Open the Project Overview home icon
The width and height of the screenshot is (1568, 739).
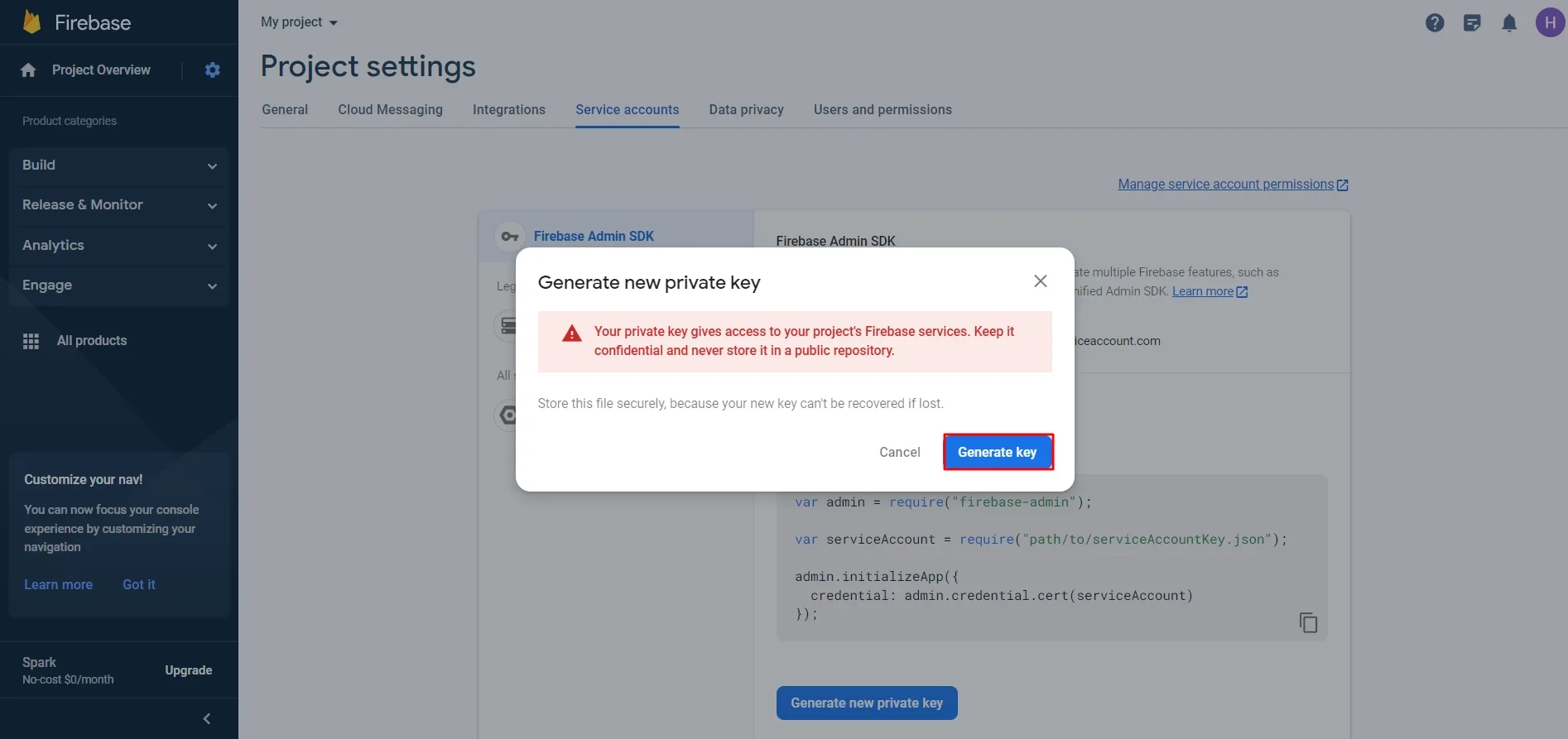coord(28,70)
